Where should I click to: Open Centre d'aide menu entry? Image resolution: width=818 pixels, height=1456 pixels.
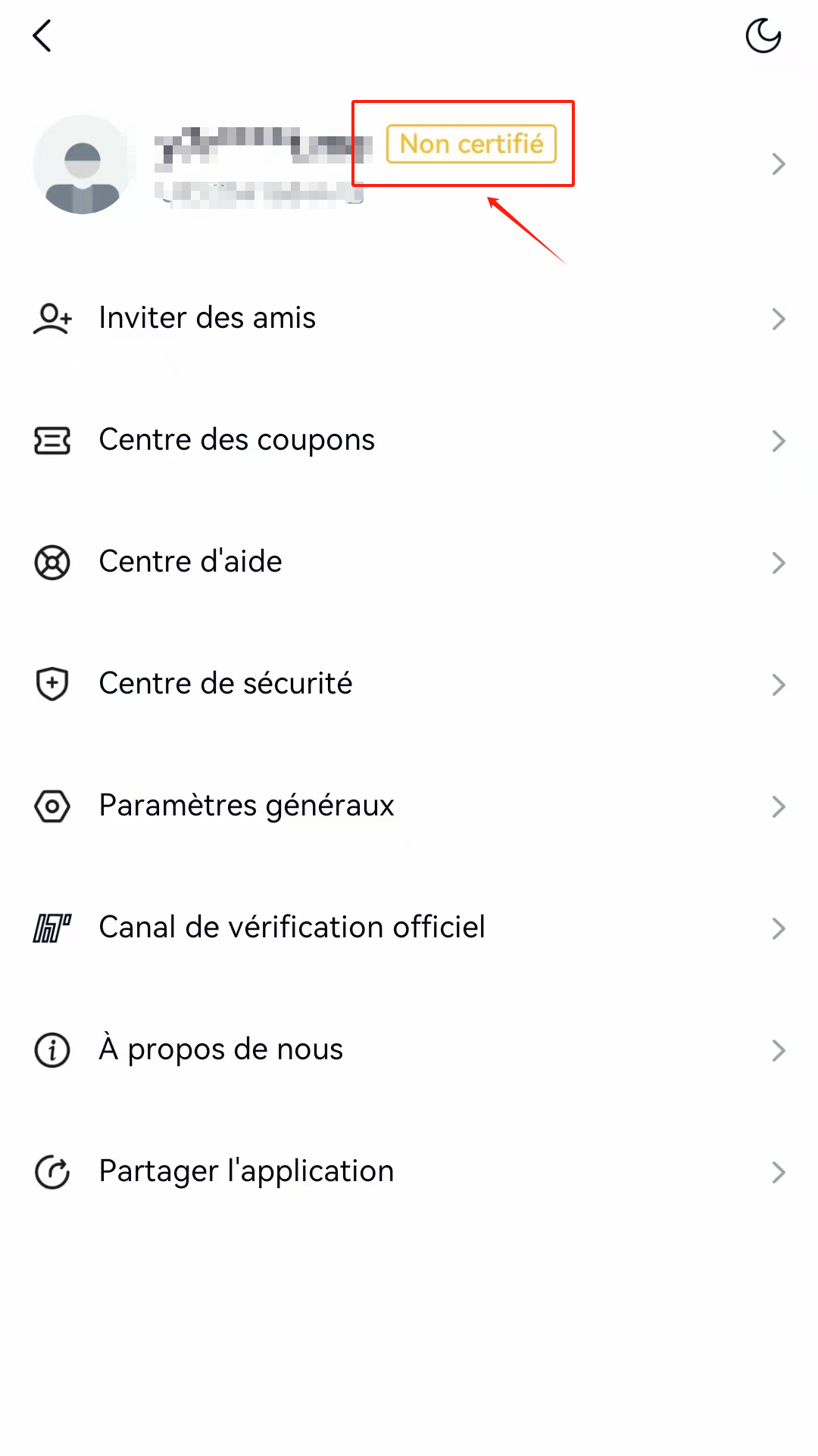pos(409,563)
